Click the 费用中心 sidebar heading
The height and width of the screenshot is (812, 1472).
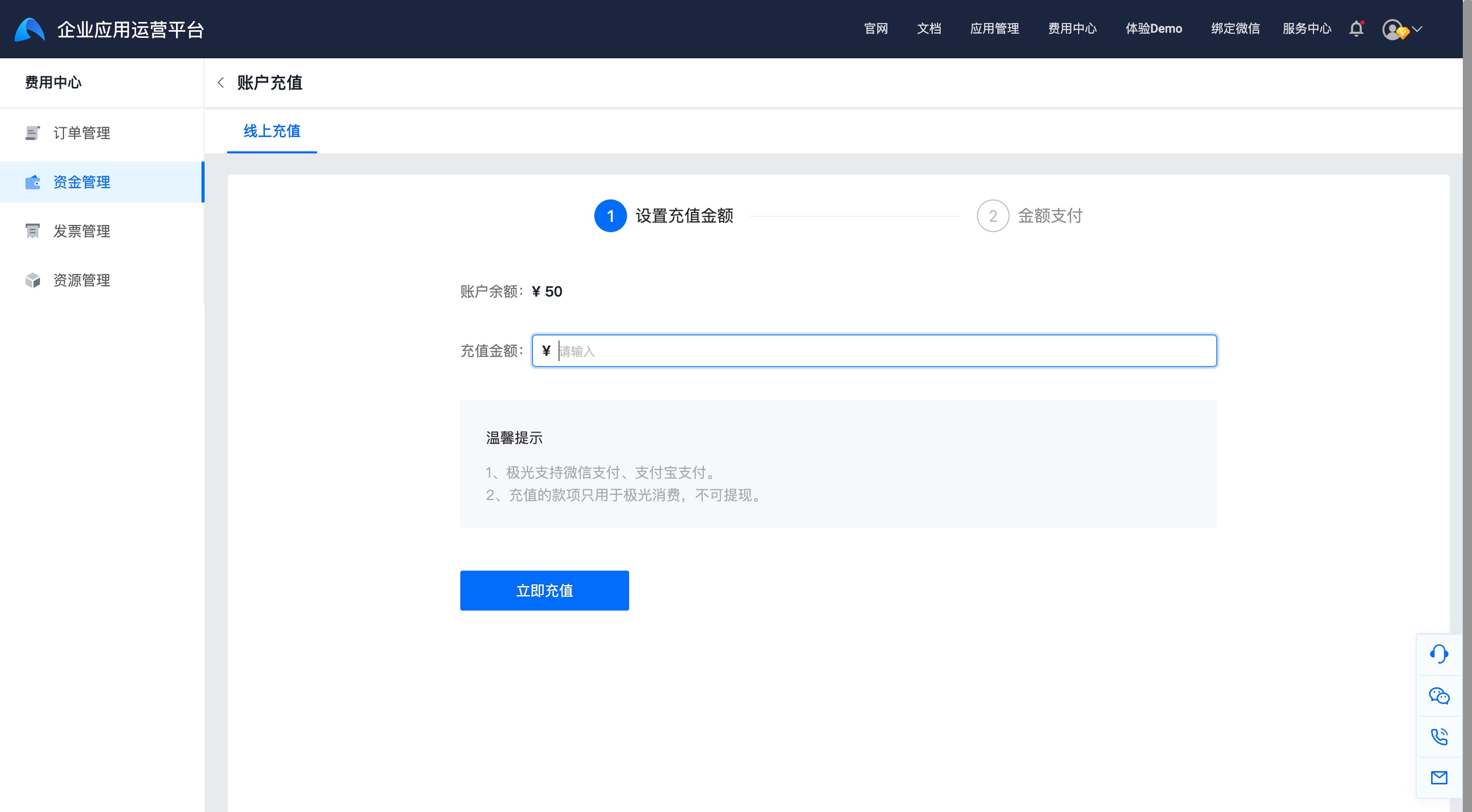[53, 82]
